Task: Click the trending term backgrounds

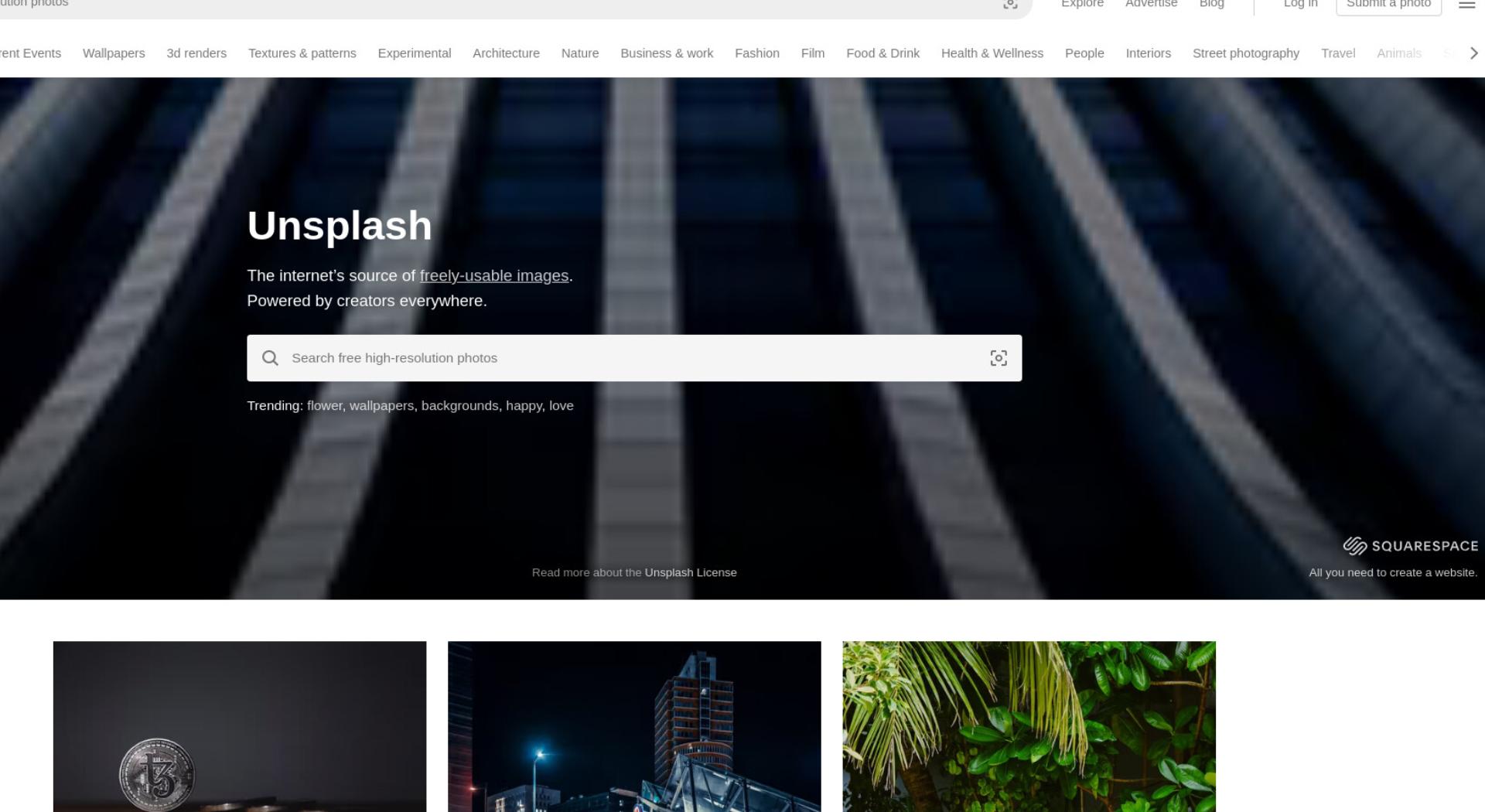Action: [460, 406]
